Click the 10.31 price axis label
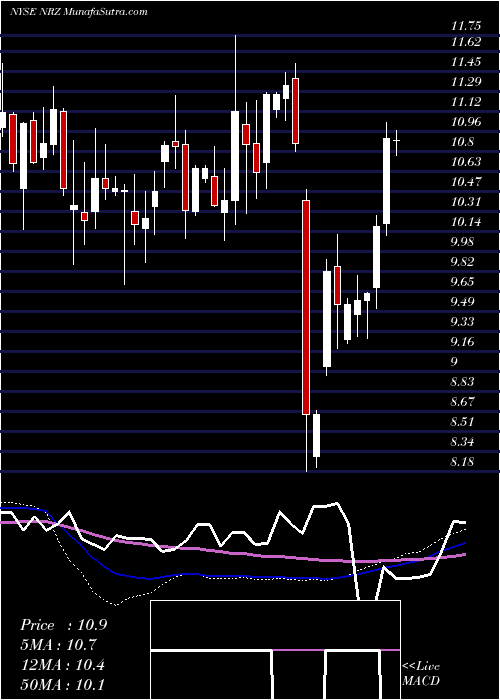Viewport: 500px width, 700px height. (x=466, y=202)
